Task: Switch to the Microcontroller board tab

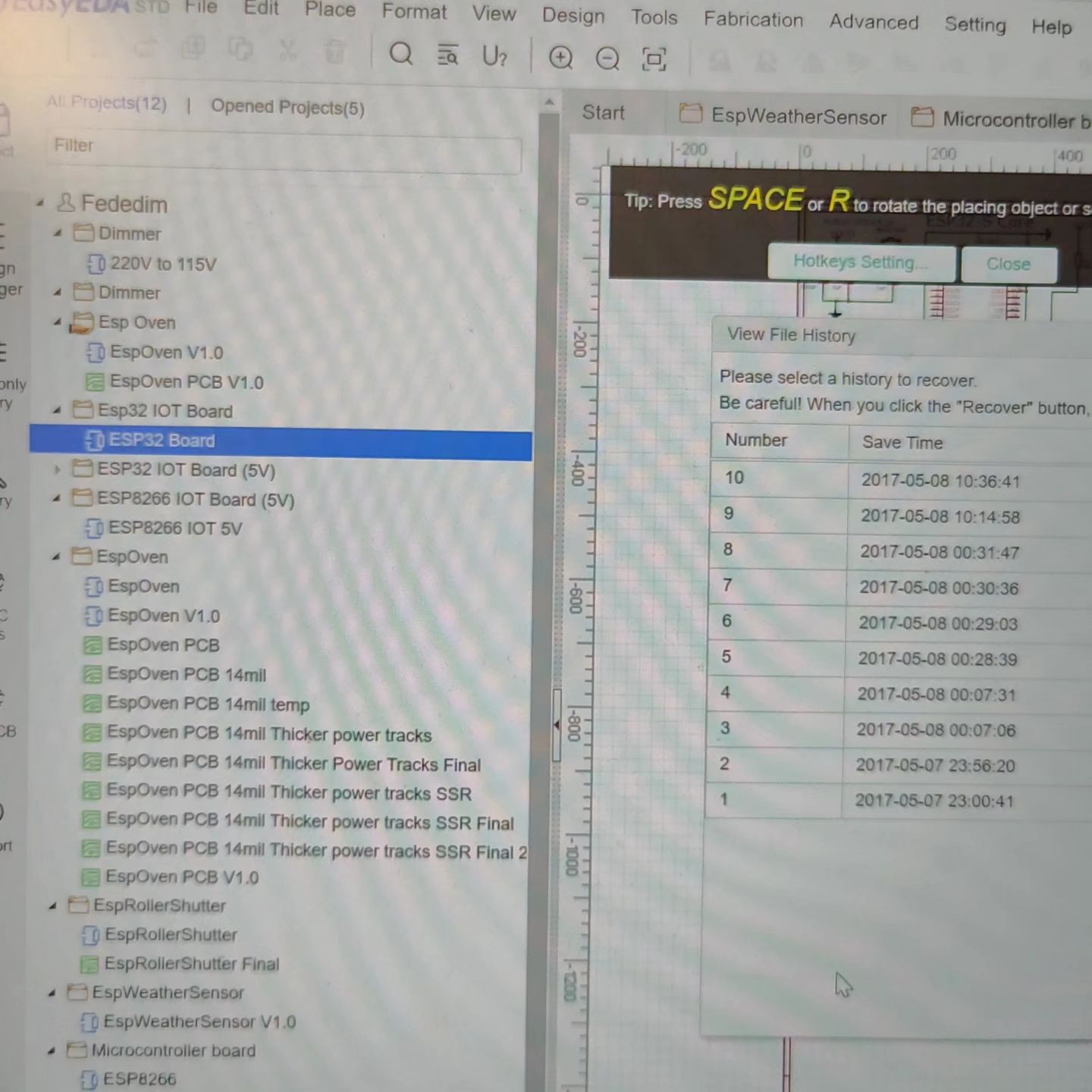Action: (x=1001, y=119)
